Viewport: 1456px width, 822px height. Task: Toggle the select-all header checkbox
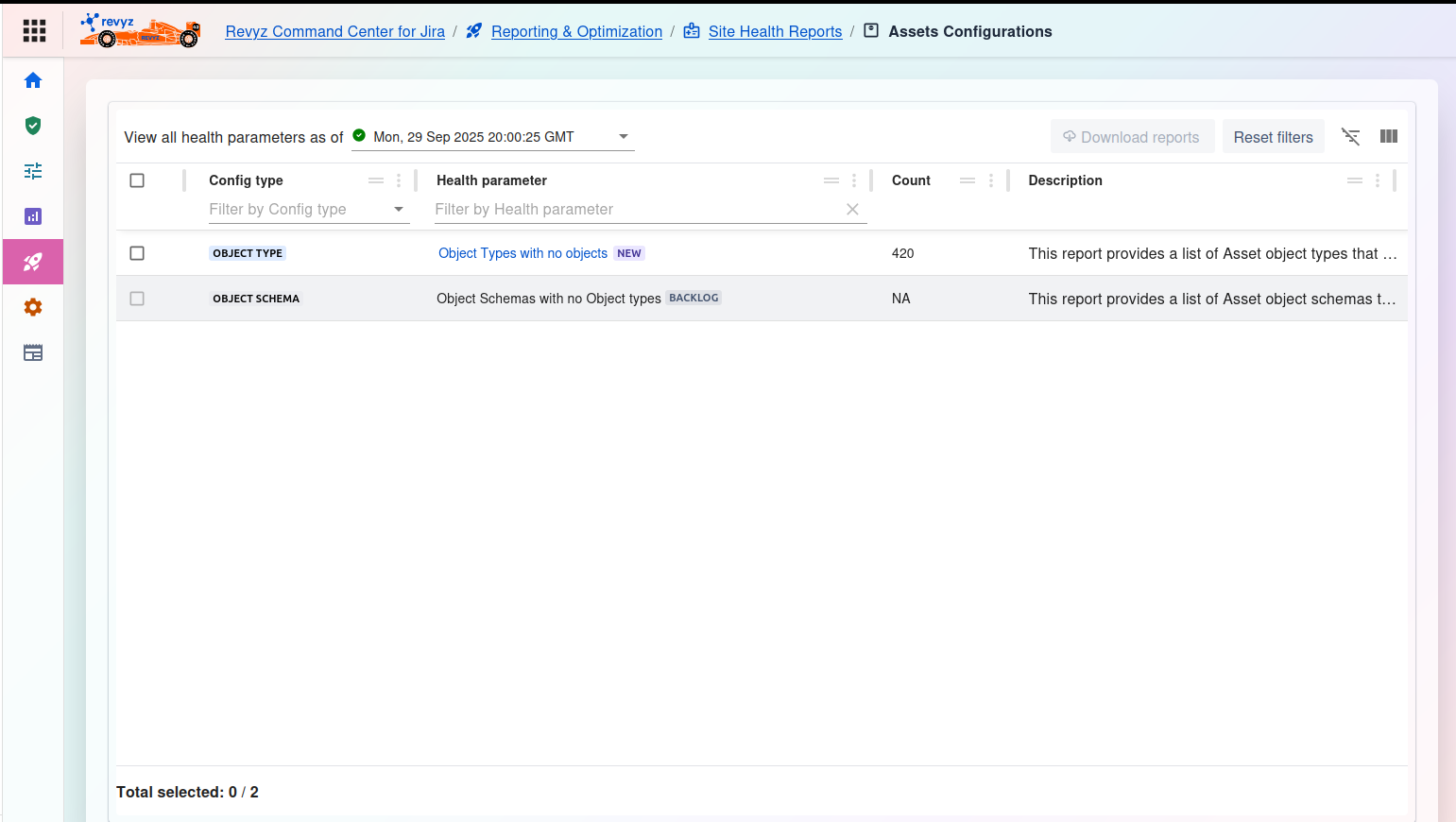[137, 180]
